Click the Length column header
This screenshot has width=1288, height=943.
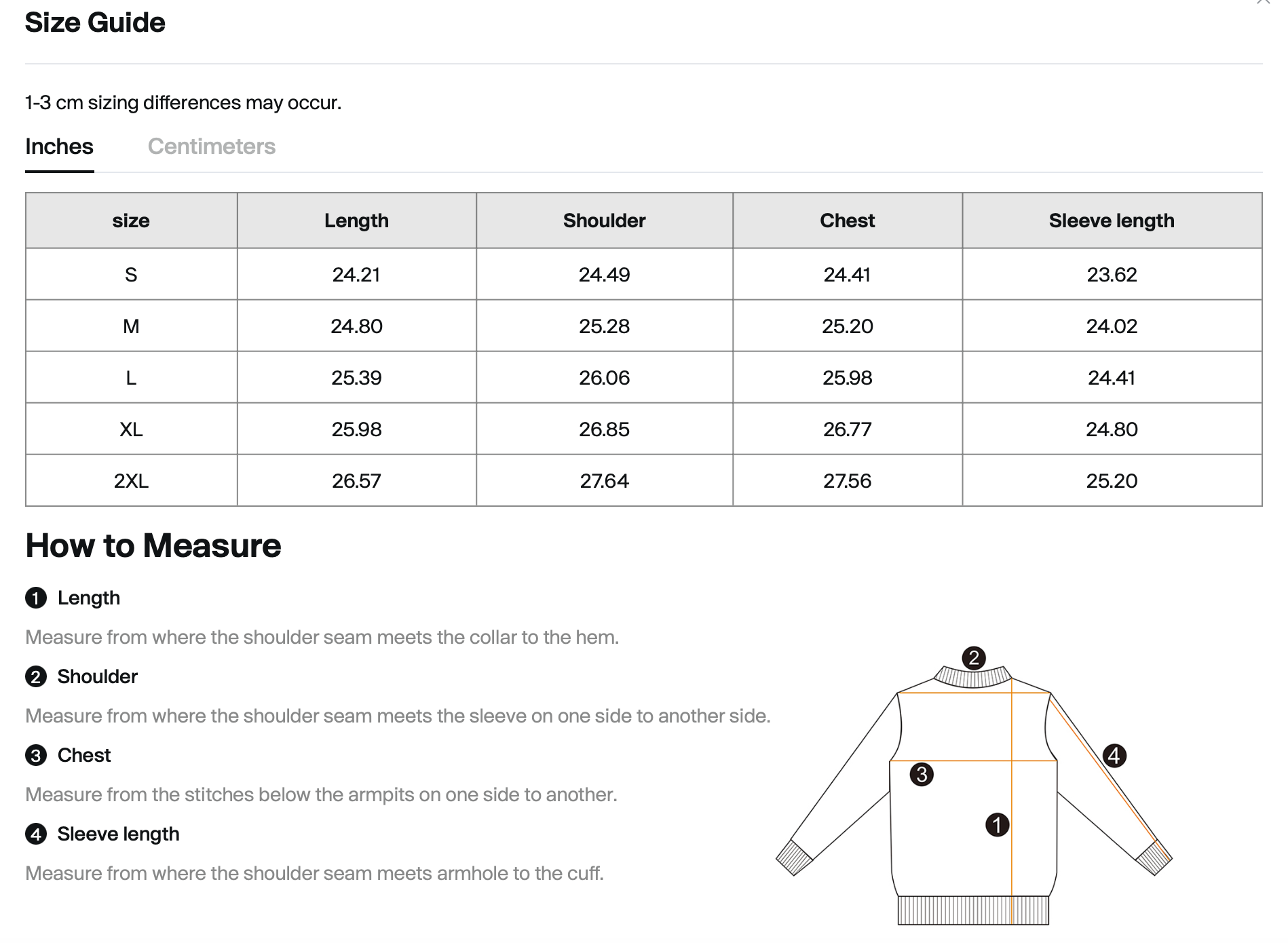[357, 220]
